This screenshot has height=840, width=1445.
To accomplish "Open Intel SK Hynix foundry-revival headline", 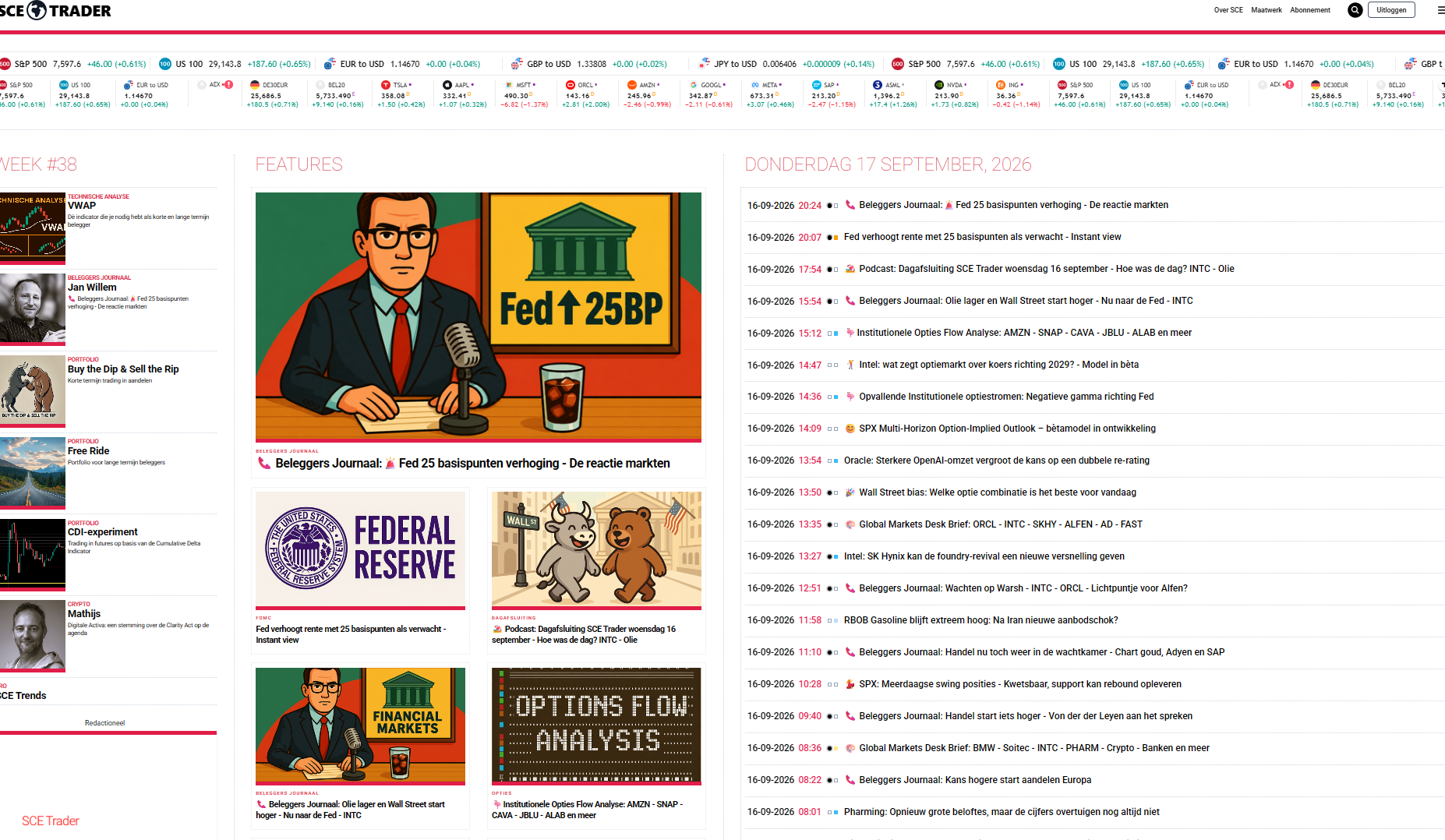I will pyautogui.click(x=984, y=556).
